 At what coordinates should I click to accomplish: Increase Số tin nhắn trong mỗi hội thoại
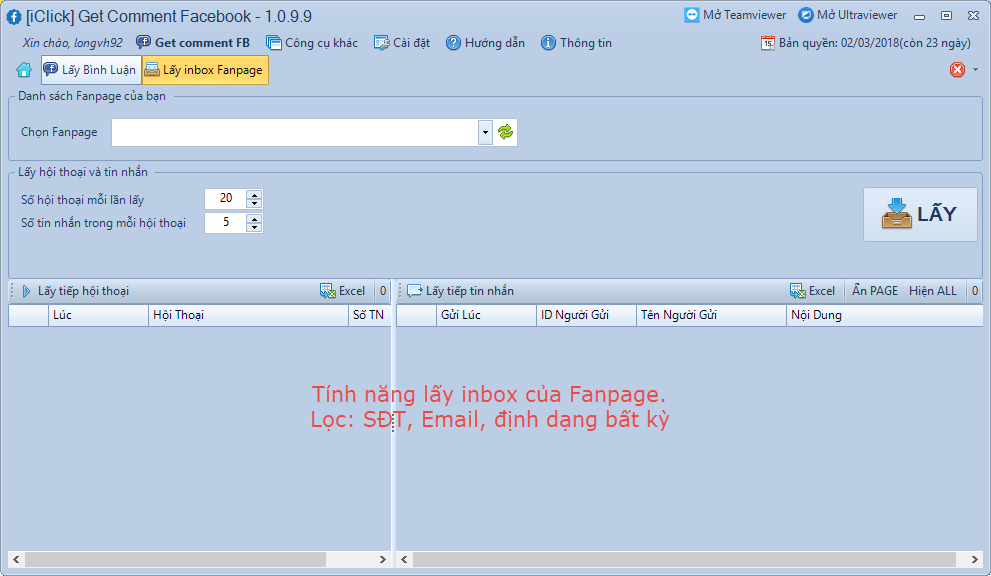click(x=254, y=218)
